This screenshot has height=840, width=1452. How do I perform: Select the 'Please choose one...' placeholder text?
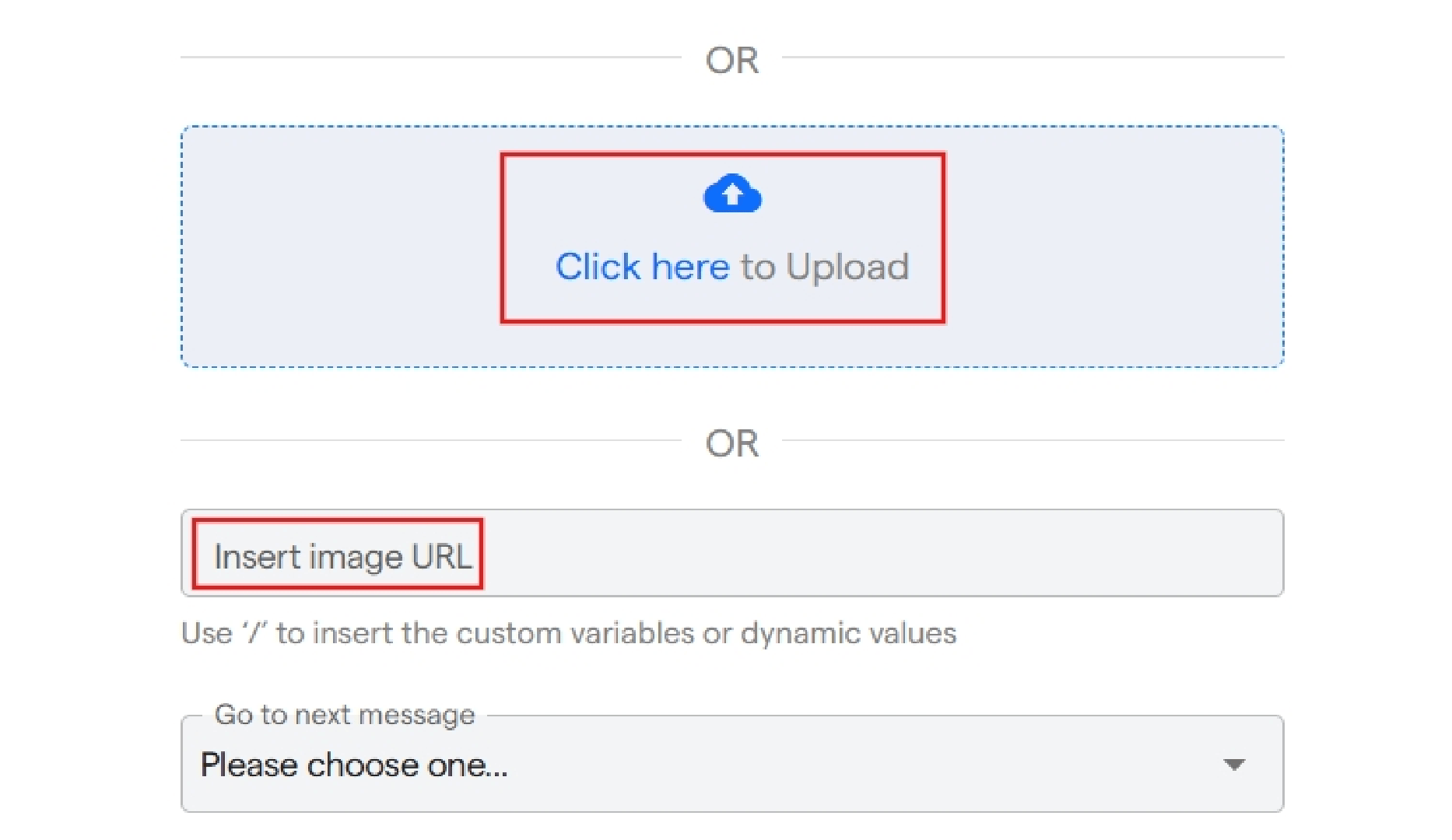pos(354,765)
